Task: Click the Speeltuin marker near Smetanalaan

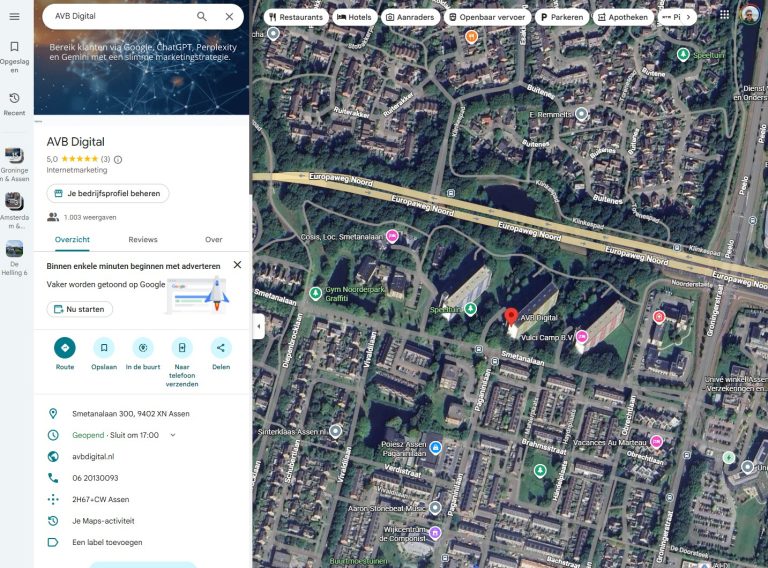Action: 470,309
